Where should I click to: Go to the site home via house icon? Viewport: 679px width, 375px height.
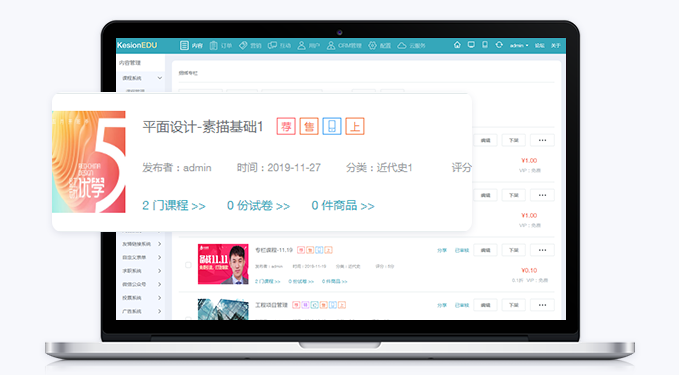point(457,45)
